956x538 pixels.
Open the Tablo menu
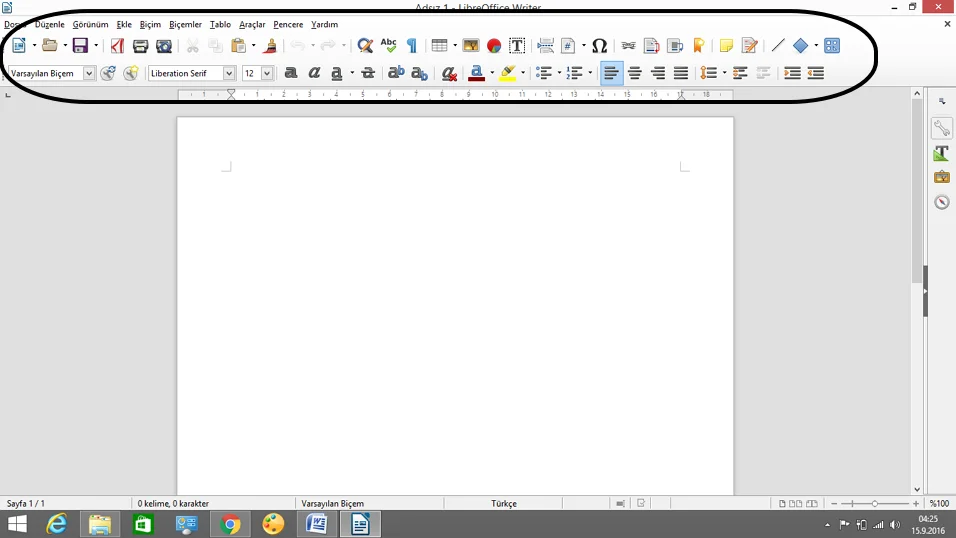pyautogui.click(x=220, y=24)
